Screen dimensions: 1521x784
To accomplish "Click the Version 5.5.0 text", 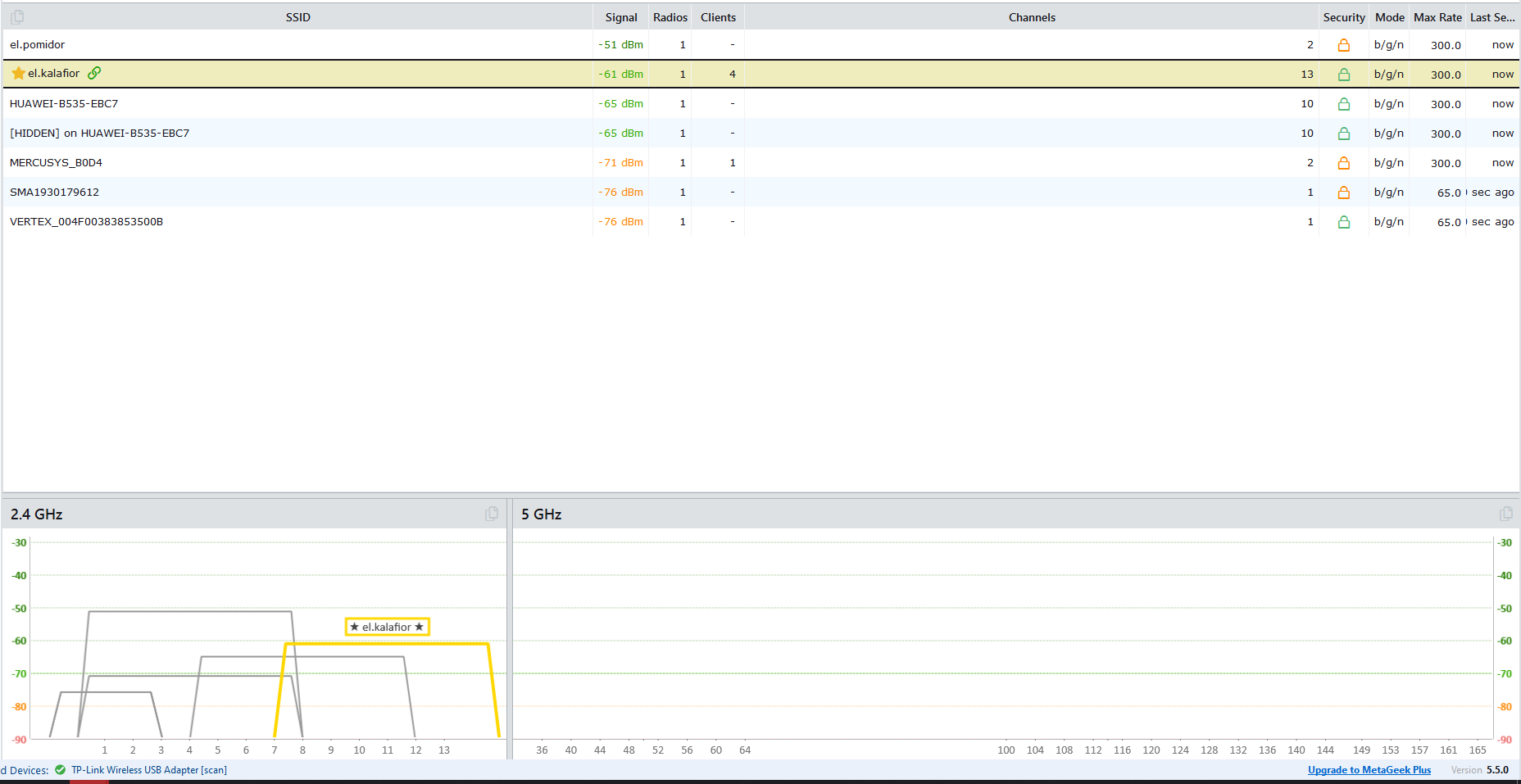I will point(1480,770).
